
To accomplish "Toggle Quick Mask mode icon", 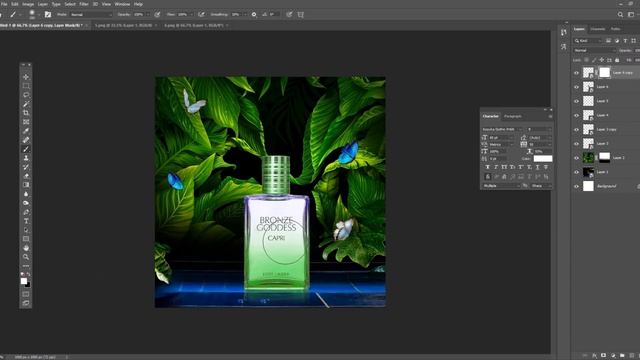I will [x=26, y=294].
